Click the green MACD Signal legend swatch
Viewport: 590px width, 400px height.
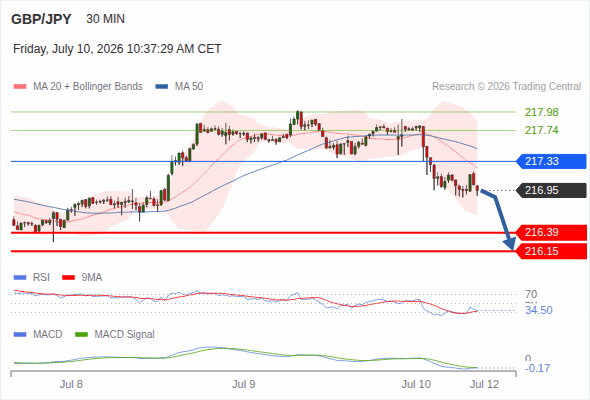81,334
